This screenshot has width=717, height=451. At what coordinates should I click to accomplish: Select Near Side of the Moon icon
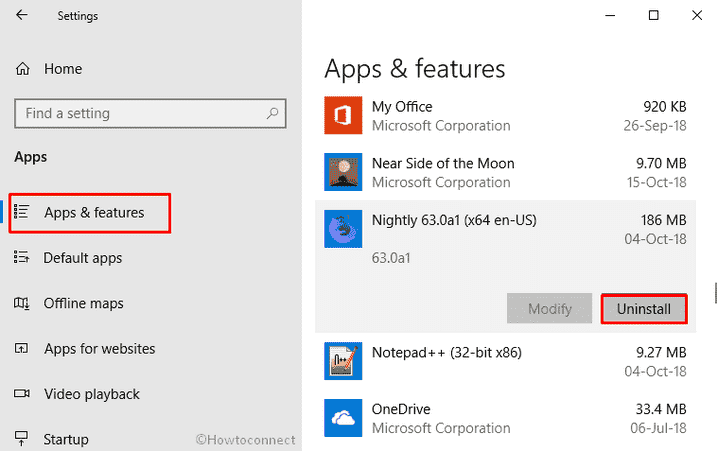pyautogui.click(x=343, y=172)
